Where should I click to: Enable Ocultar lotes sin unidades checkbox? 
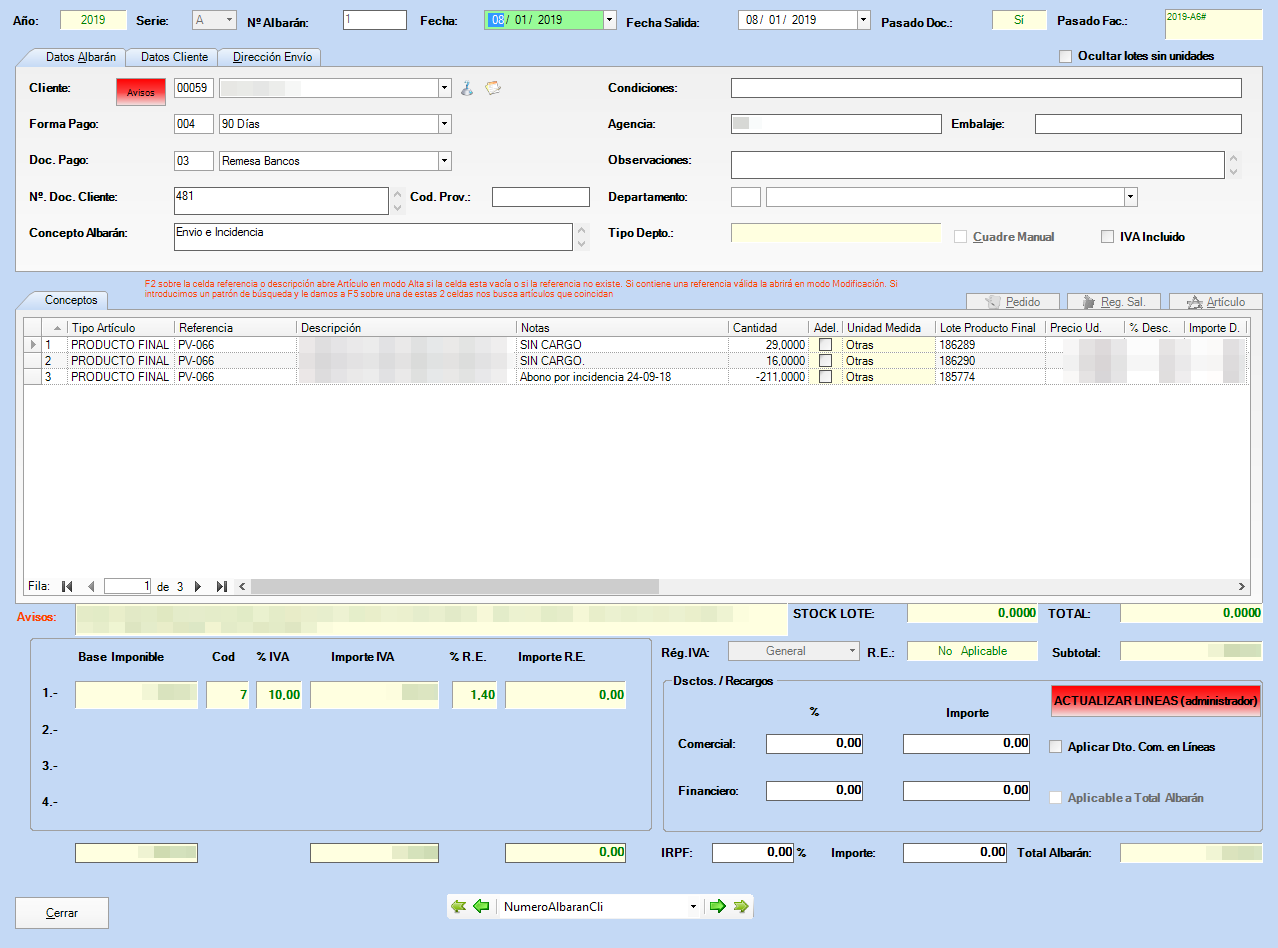coord(1065,56)
